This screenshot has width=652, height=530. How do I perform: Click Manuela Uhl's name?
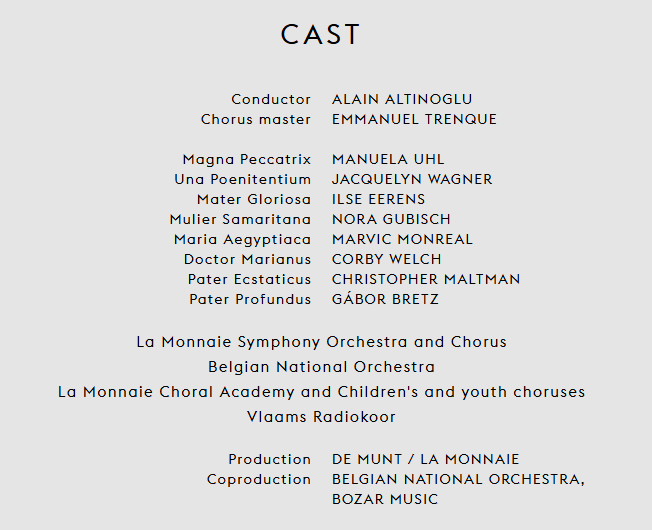(388, 159)
